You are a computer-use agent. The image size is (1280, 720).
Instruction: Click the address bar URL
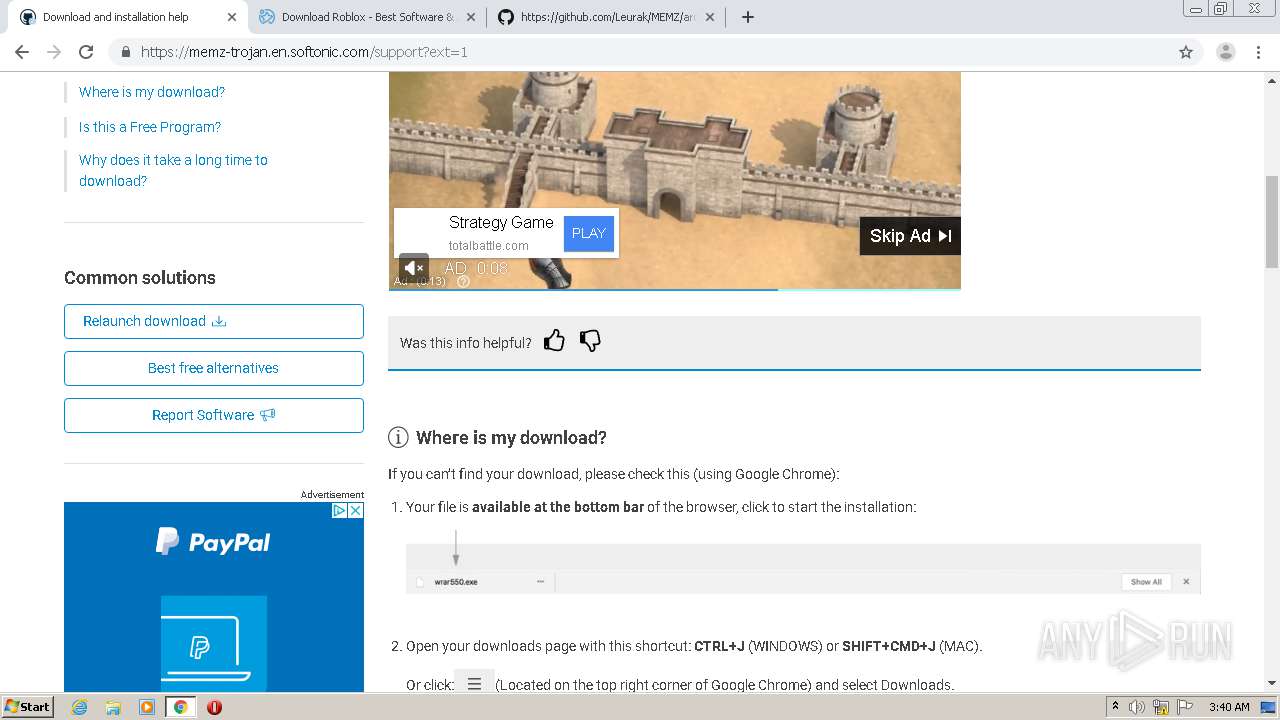(304, 52)
